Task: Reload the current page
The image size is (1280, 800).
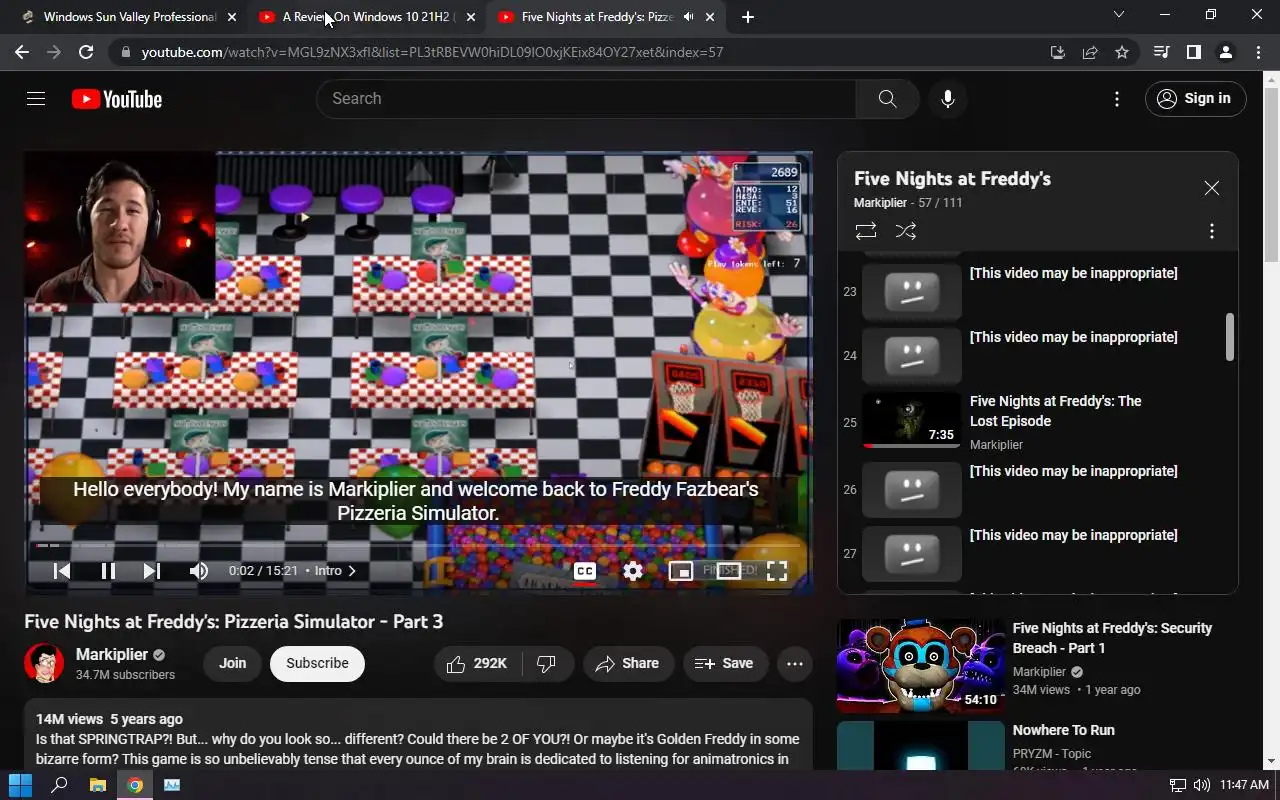Action: 86,52
